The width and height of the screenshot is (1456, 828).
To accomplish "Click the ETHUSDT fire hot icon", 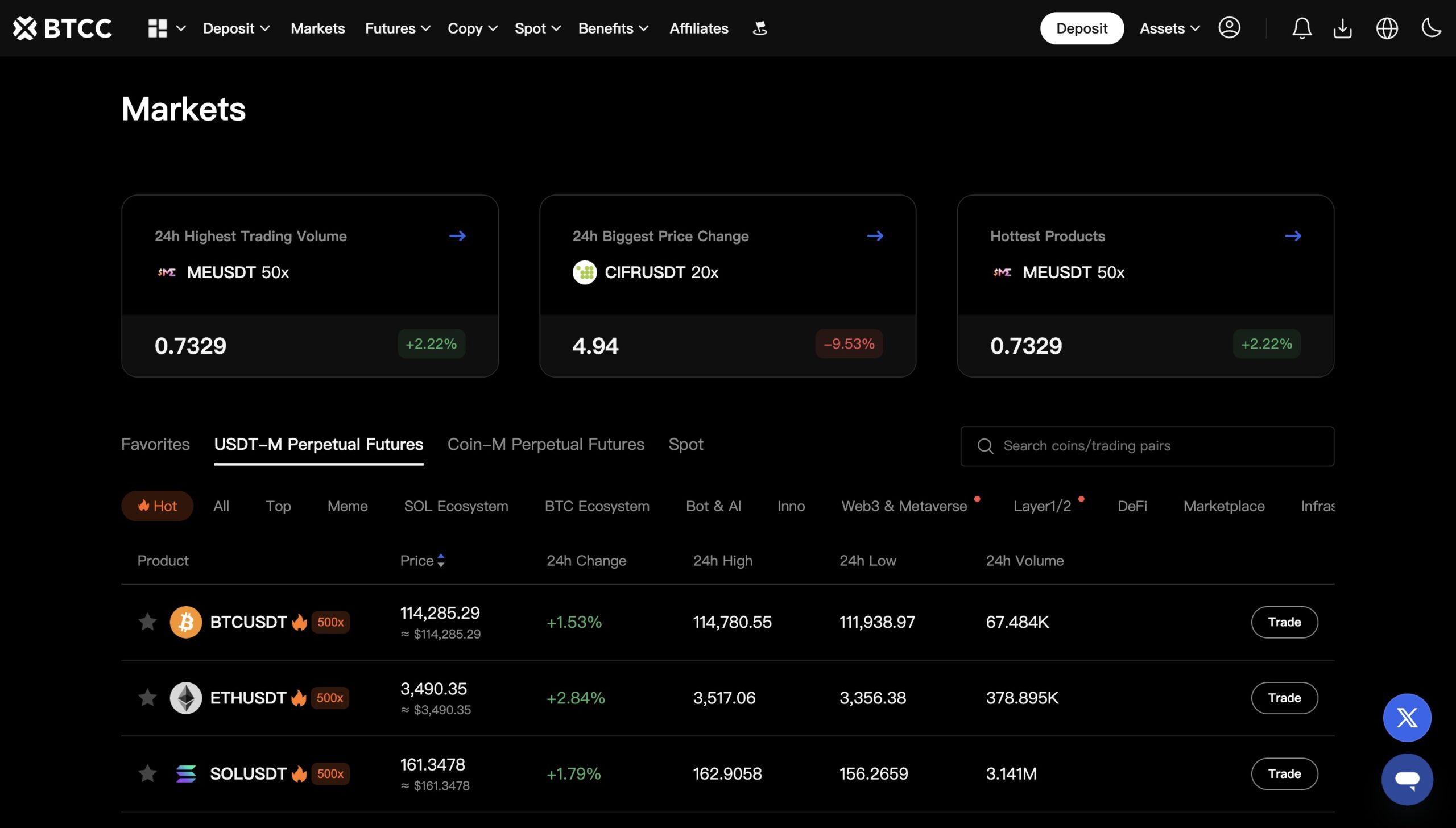I will 299,698.
